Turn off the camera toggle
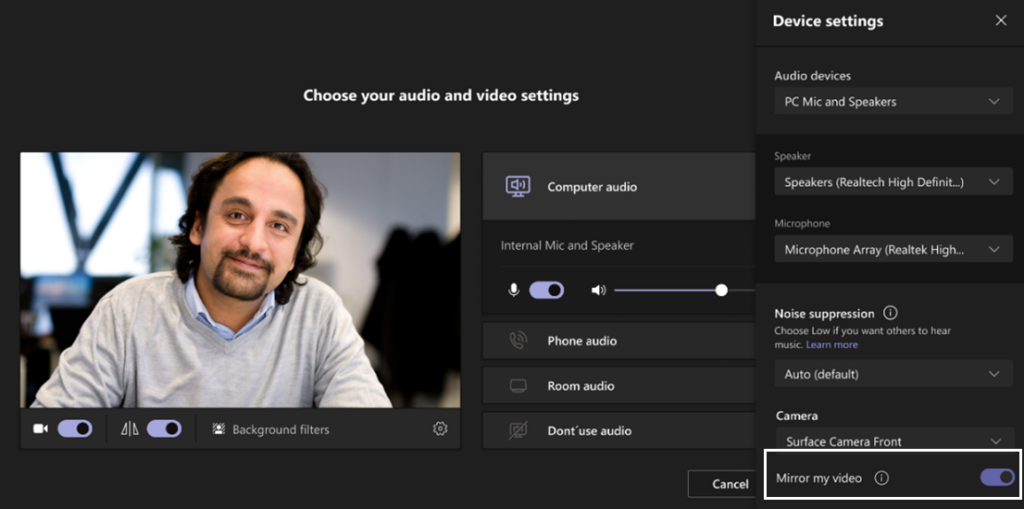The height and width of the screenshot is (509, 1024). coord(75,429)
